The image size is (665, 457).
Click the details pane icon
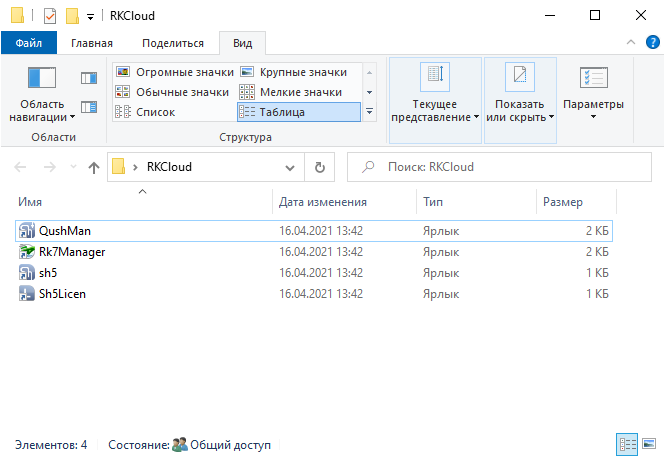[89, 106]
